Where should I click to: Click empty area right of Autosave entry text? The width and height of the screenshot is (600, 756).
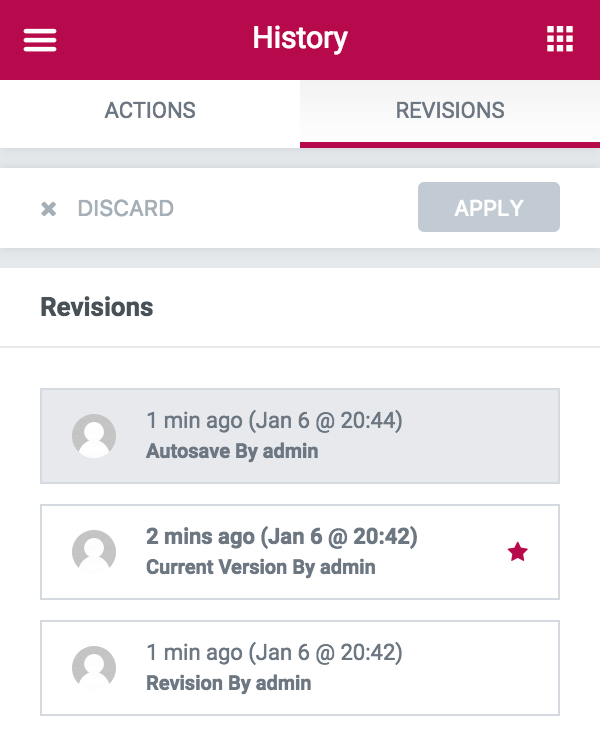pyautogui.click(x=480, y=436)
